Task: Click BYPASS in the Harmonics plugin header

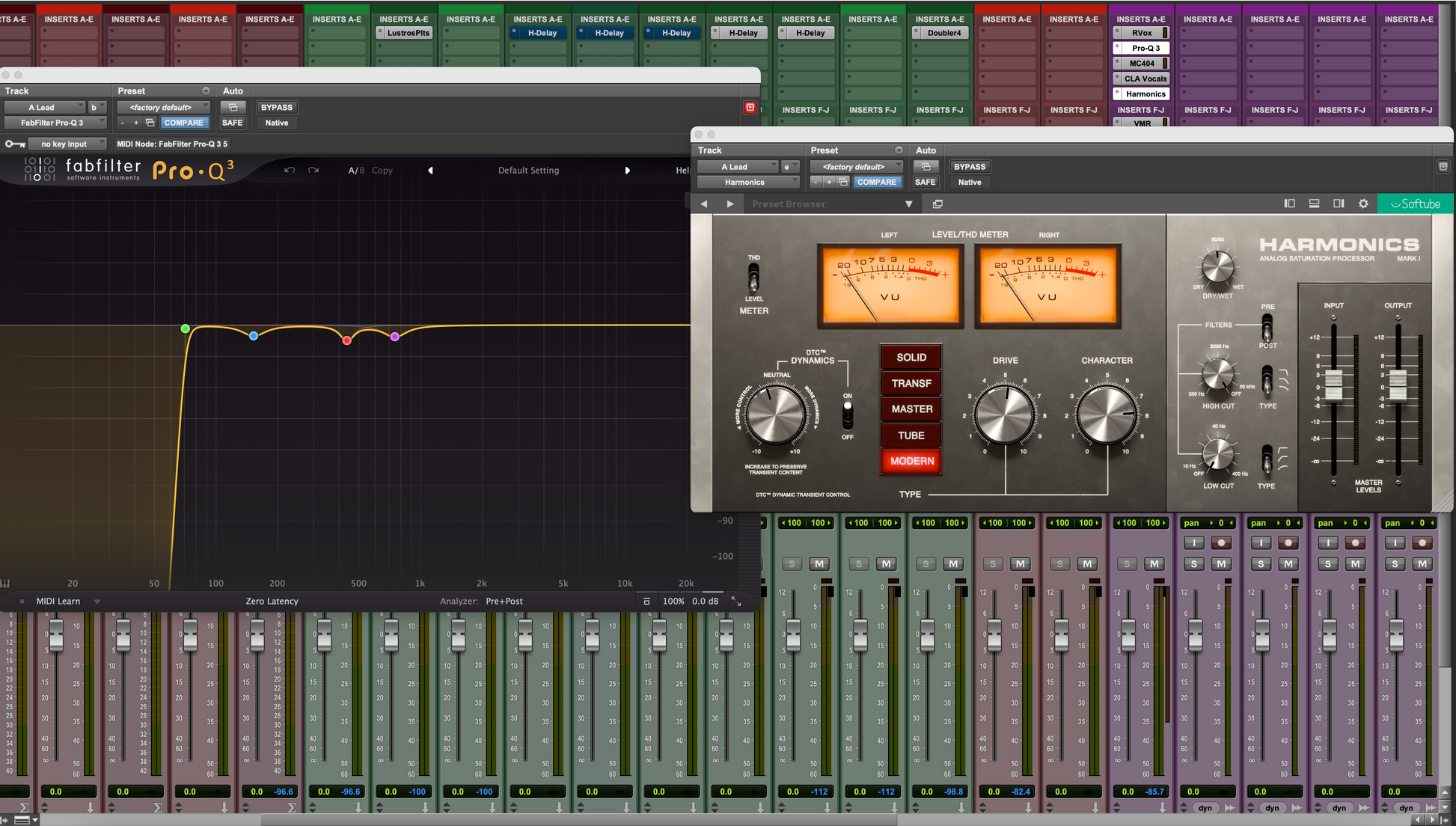Action: pyautogui.click(x=969, y=167)
